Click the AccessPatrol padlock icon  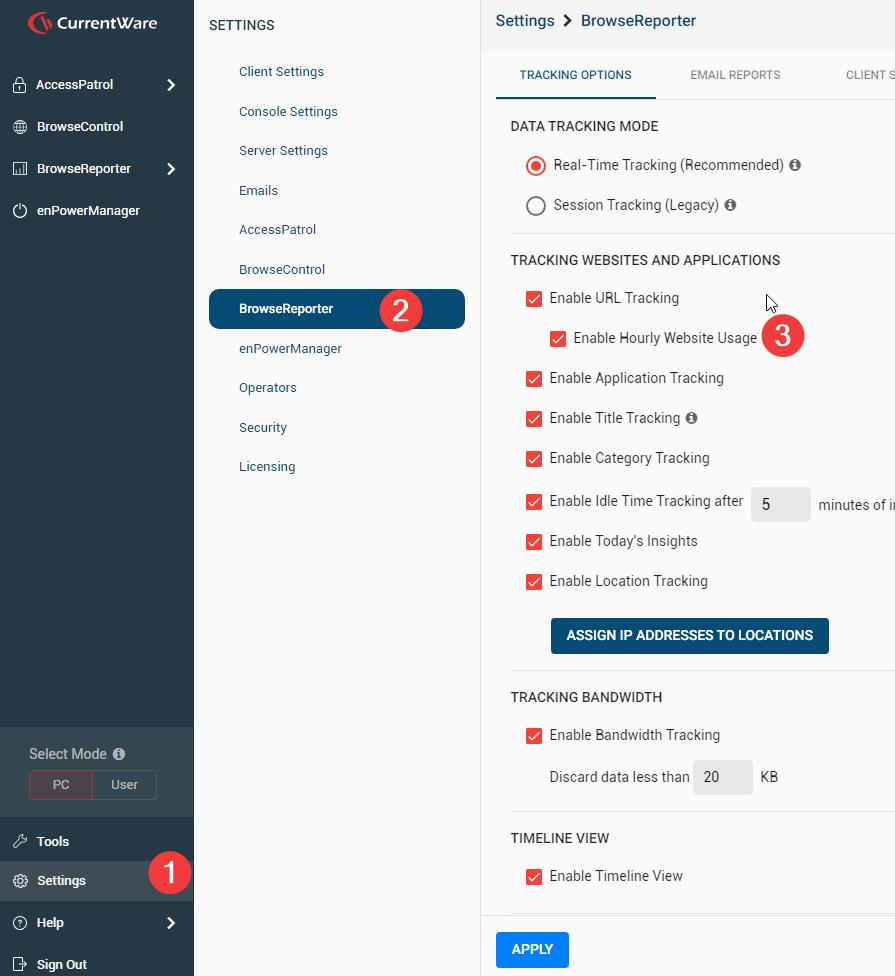[20, 85]
